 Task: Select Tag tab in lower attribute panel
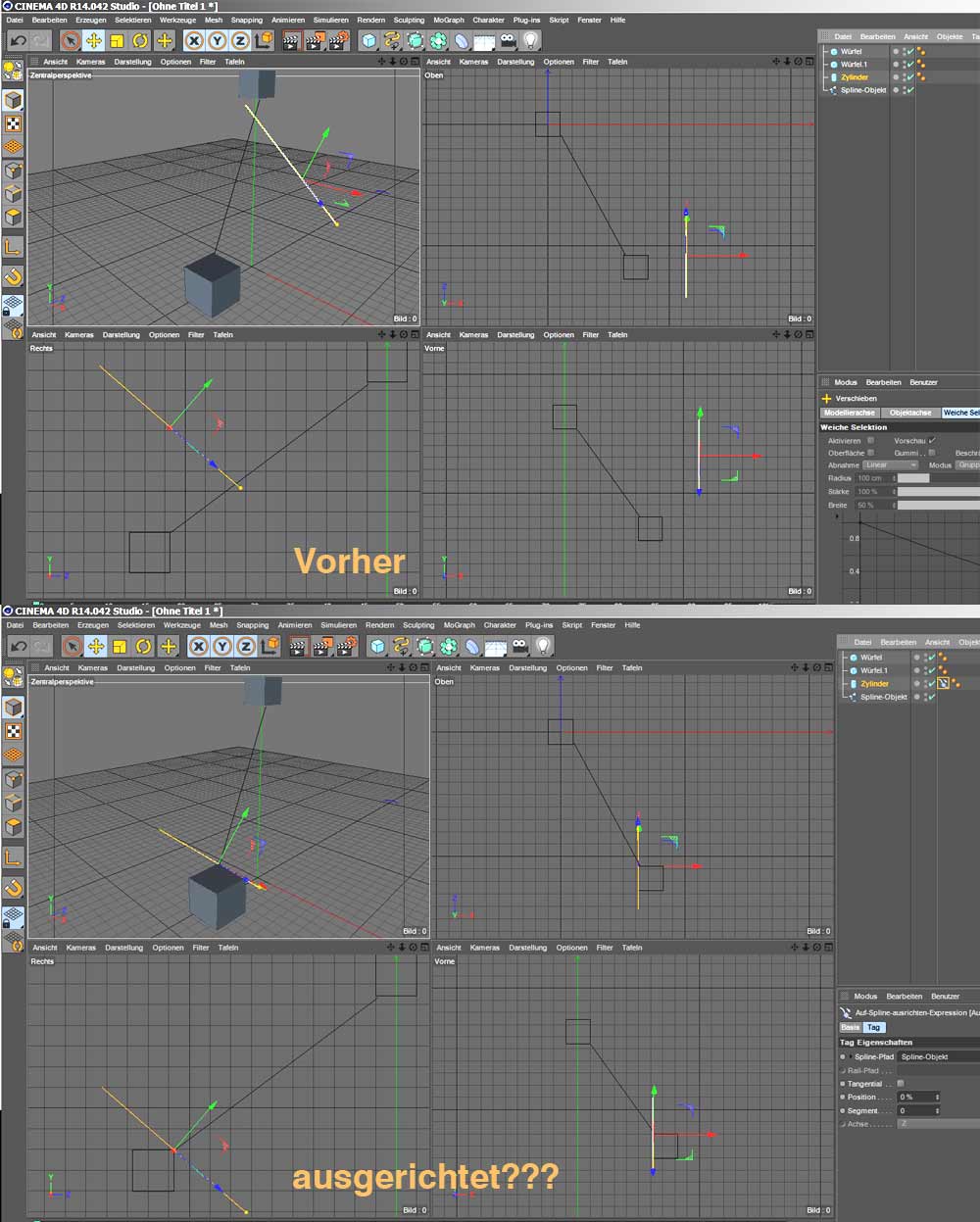[x=873, y=1027]
